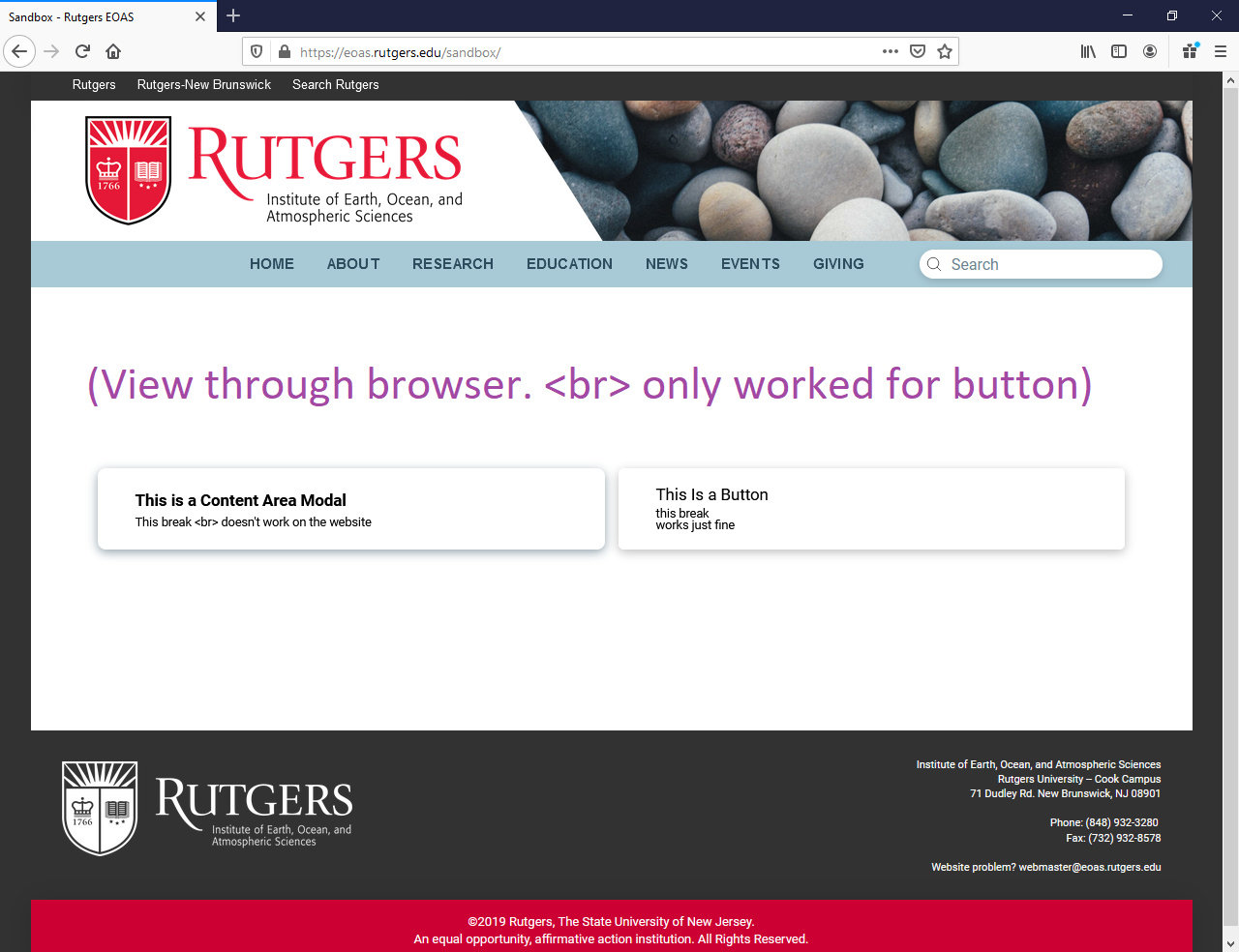The width and height of the screenshot is (1239, 952).
Task: Click the page scrollbar up arrow
Action: point(1230,80)
